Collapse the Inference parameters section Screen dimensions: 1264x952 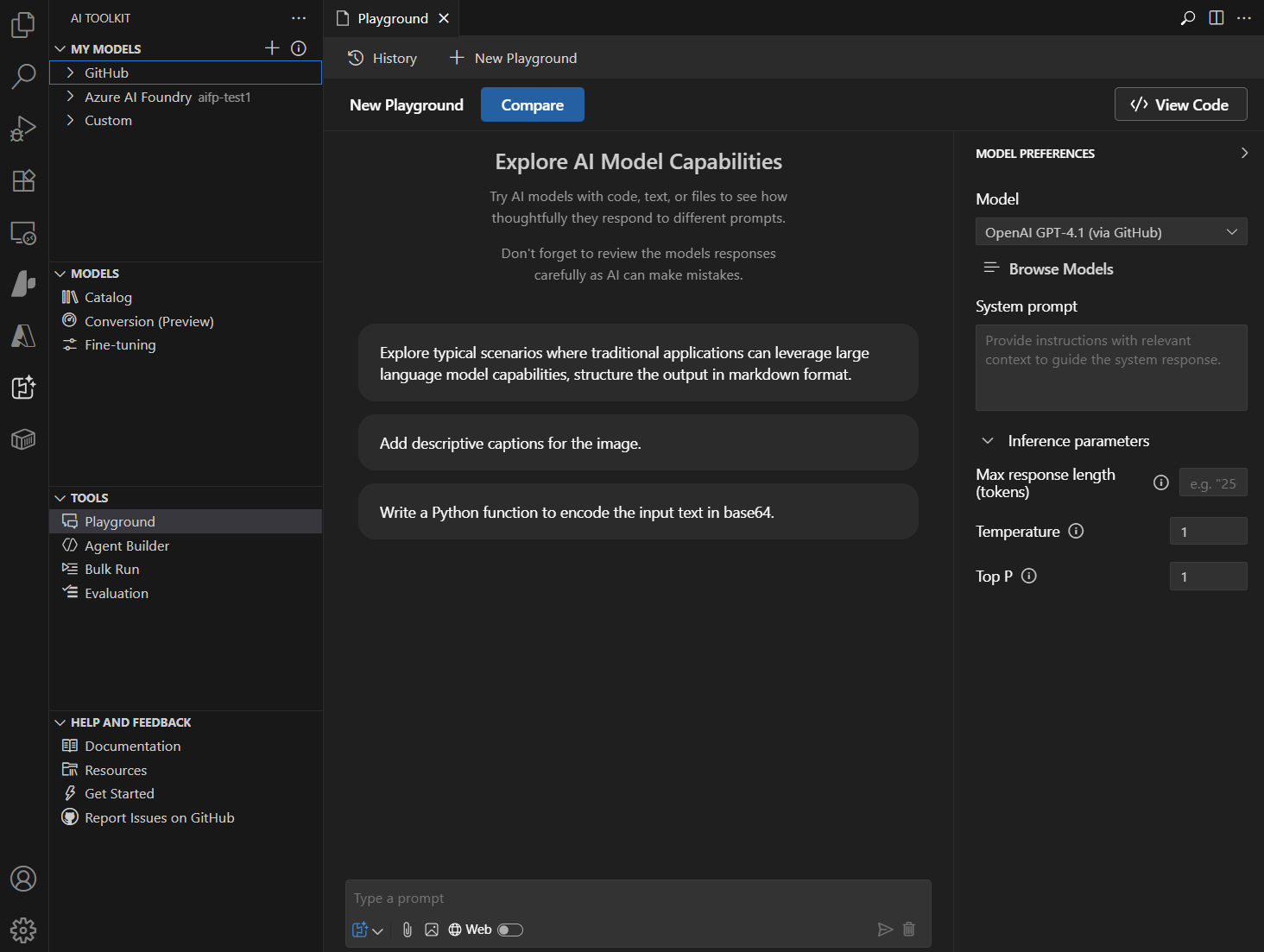[988, 440]
